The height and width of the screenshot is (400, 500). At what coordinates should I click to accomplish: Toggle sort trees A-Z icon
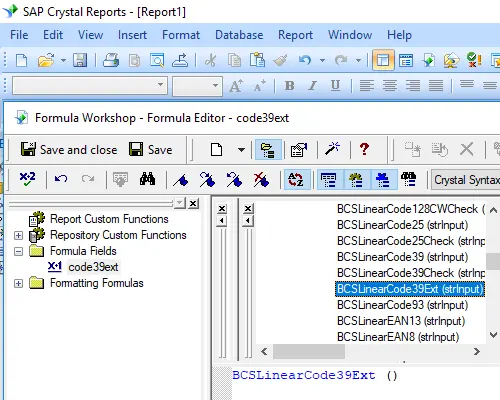296,180
